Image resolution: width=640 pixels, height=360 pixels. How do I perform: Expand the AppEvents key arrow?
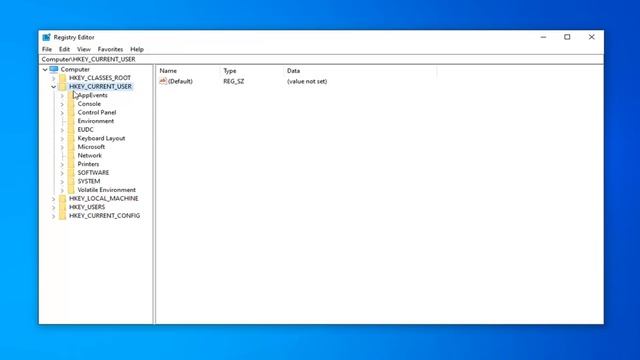click(x=62, y=96)
